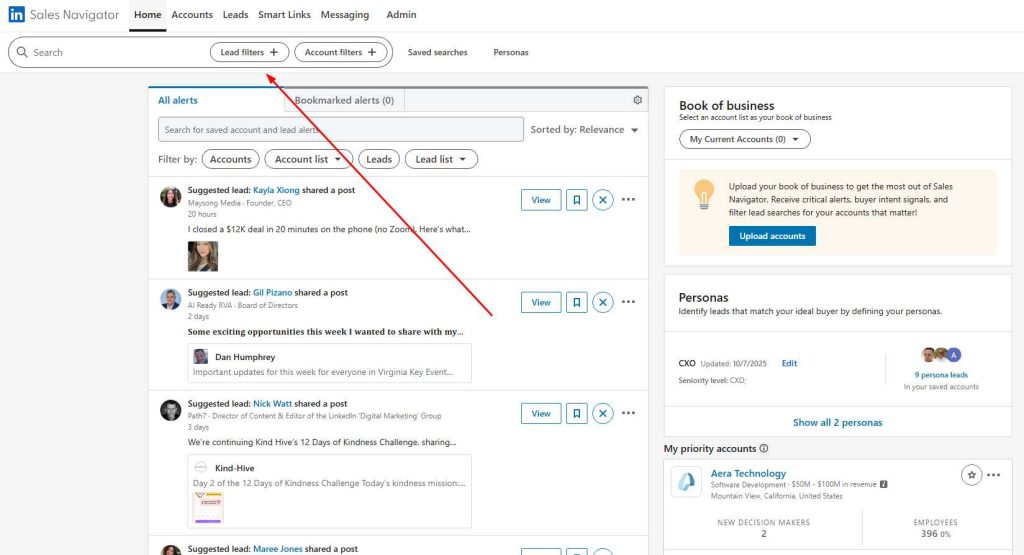Screen dimensions: 1024x555
Task: Open Smart Links in the nav
Action: [284, 14]
